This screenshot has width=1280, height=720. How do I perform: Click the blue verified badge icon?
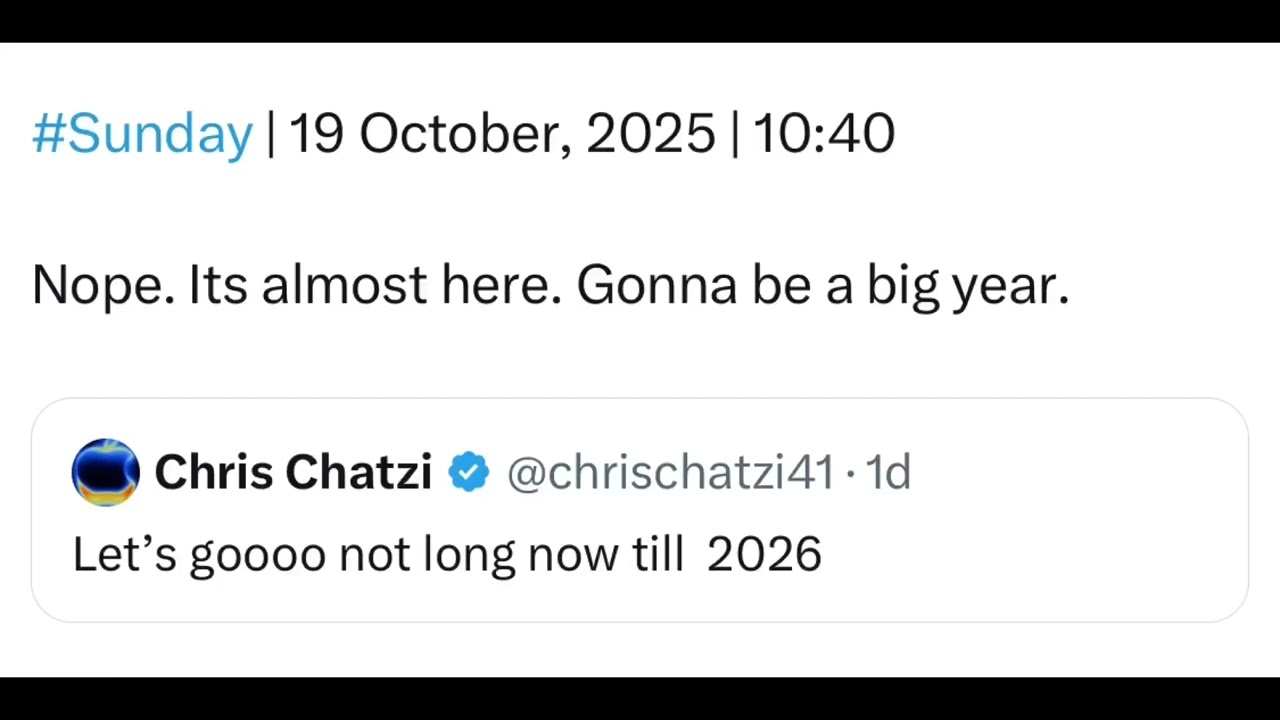pos(468,472)
